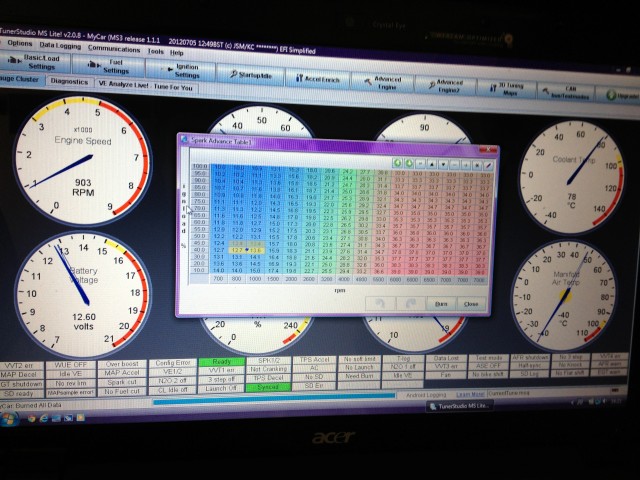Click the plus increase-by icon in table toolbar

tap(466, 166)
